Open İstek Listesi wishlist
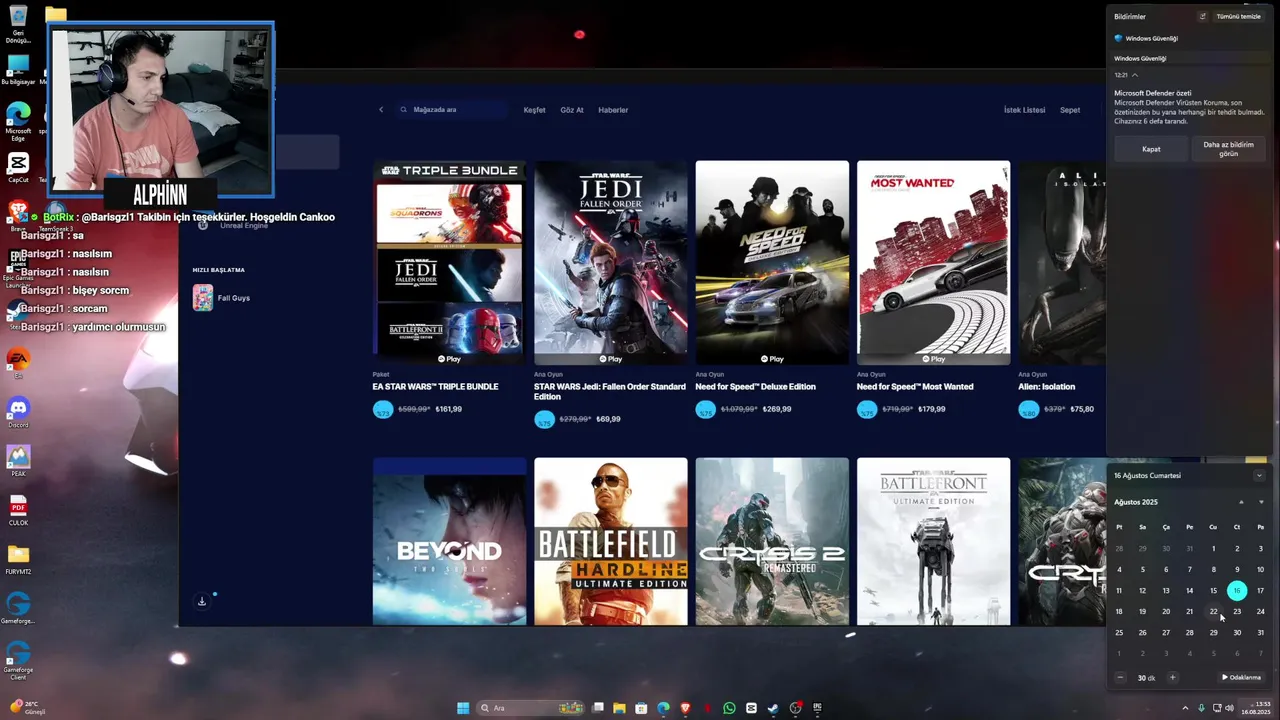 (1024, 110)
